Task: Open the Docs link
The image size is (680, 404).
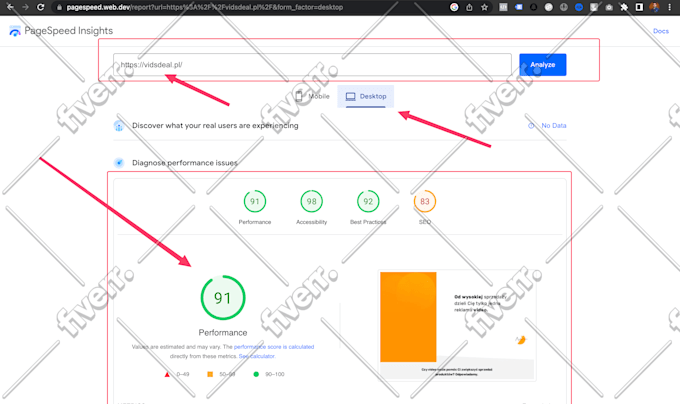Action: tap(660, 31)
